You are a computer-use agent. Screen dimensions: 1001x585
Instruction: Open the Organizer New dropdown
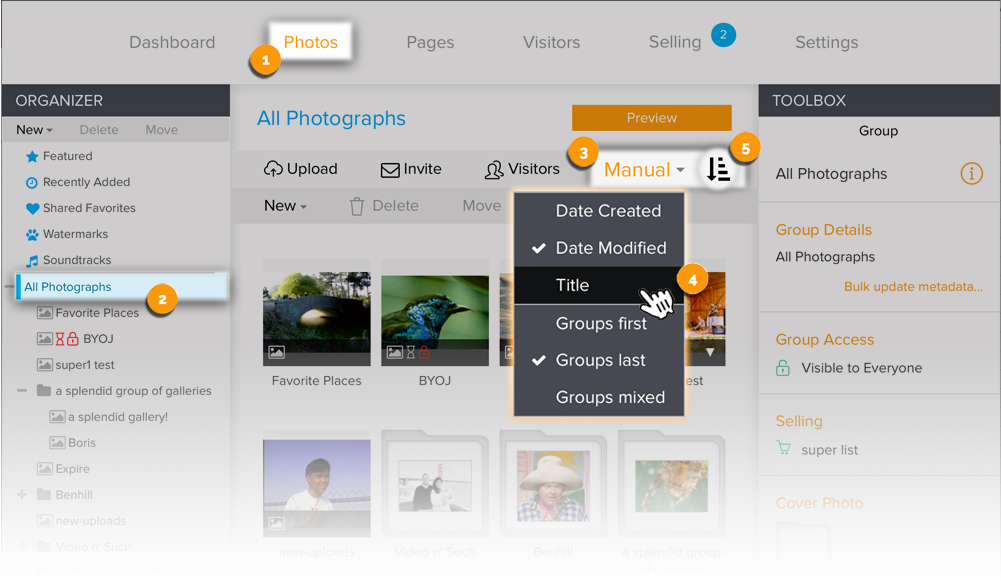point(34,130)
